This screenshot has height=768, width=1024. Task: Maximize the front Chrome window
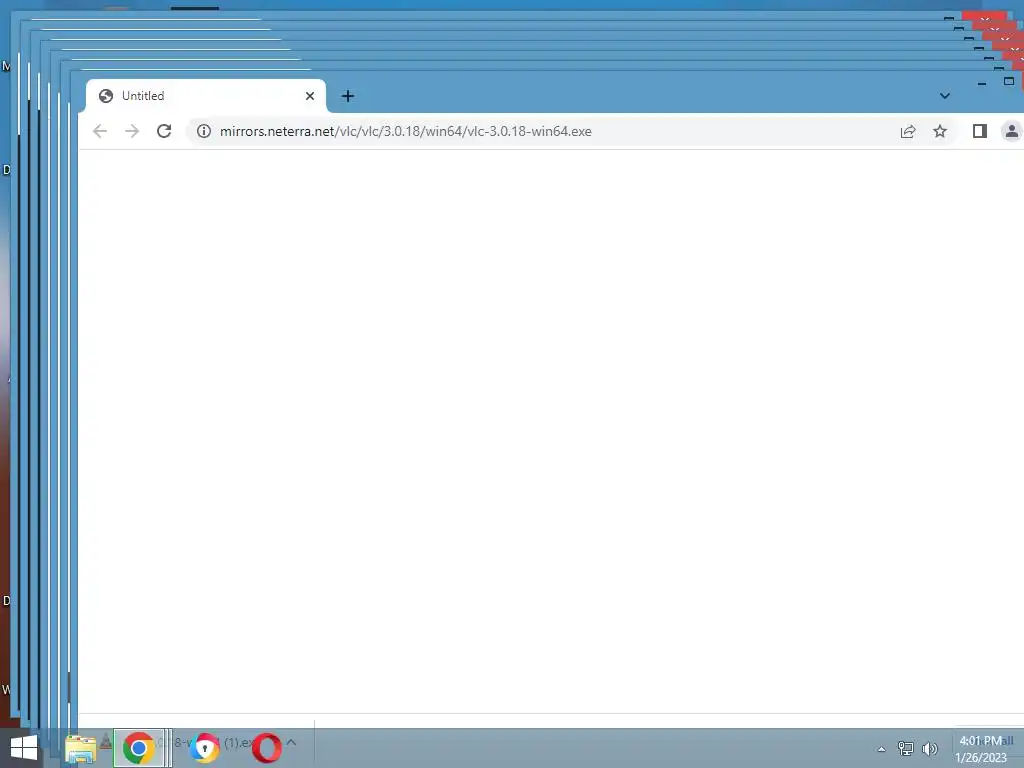pos(1009,82)
